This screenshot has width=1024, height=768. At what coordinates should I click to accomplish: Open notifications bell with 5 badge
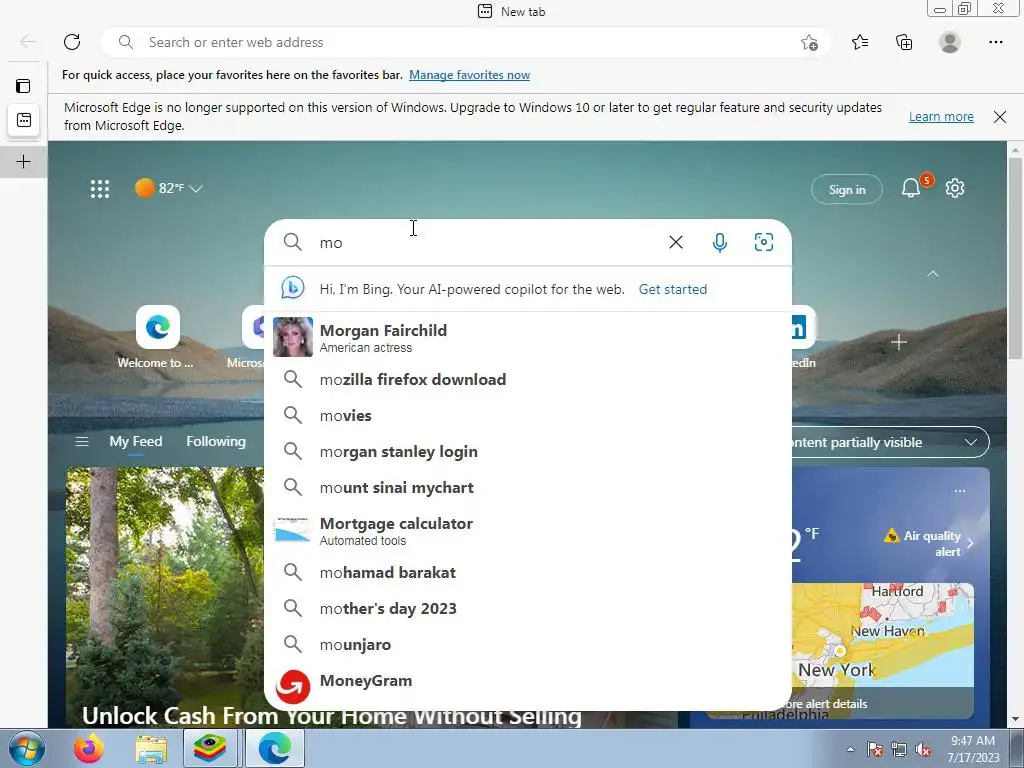911,188
